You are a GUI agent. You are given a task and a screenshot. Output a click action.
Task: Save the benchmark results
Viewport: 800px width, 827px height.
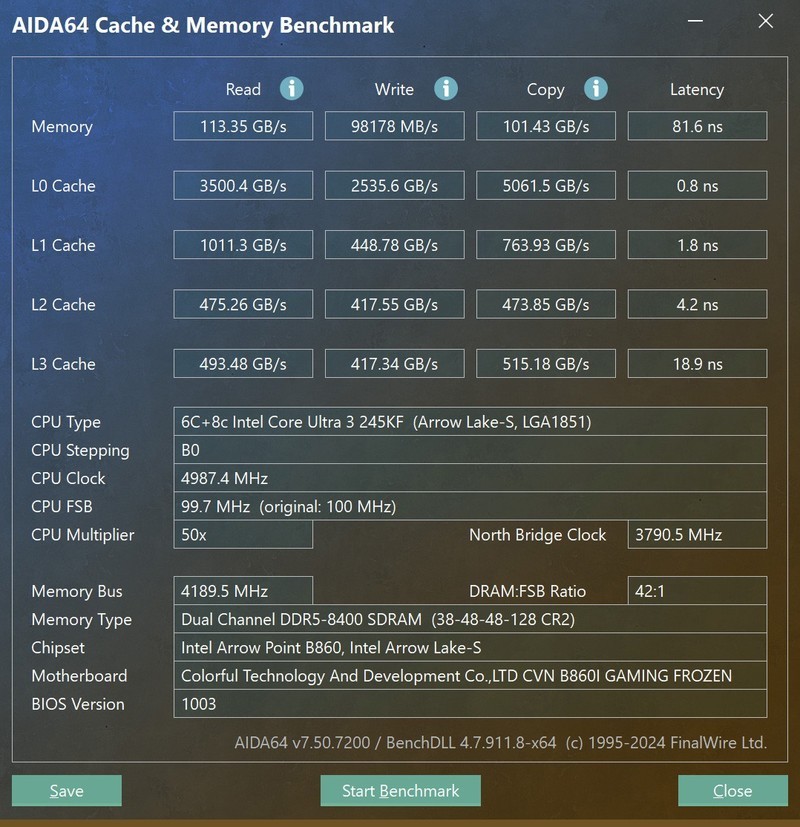pyautogui.click(x=66, y=791)
